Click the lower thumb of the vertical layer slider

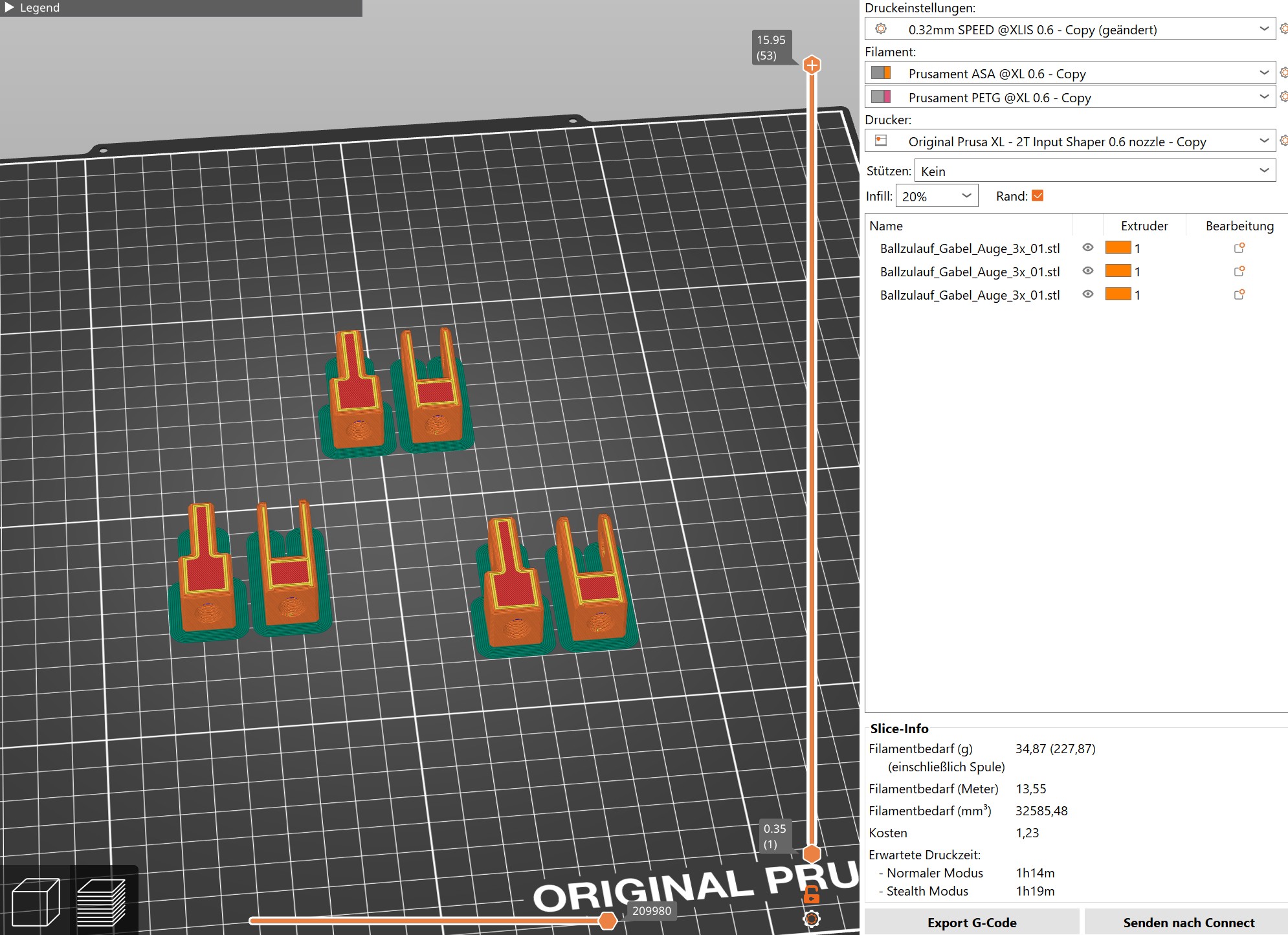pos(812,853)
